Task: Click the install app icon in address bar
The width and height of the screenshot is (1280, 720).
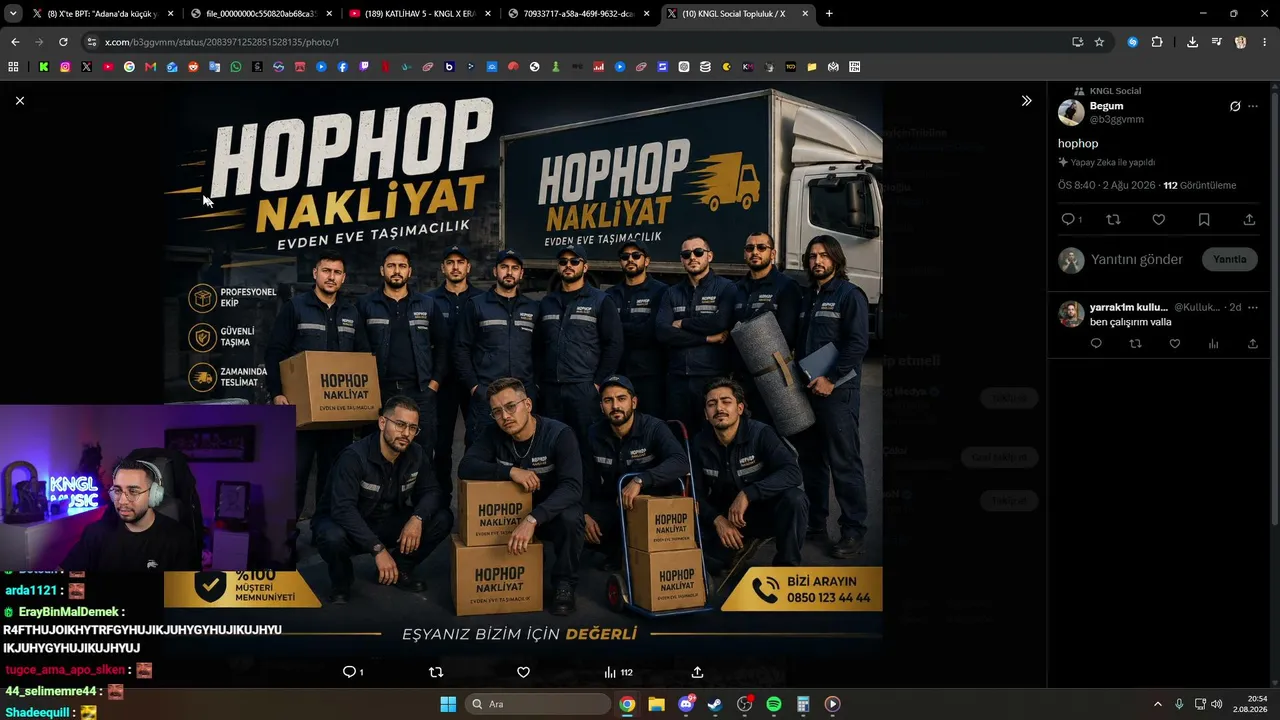Action: pyautogui.click(x=1077, y=42)
